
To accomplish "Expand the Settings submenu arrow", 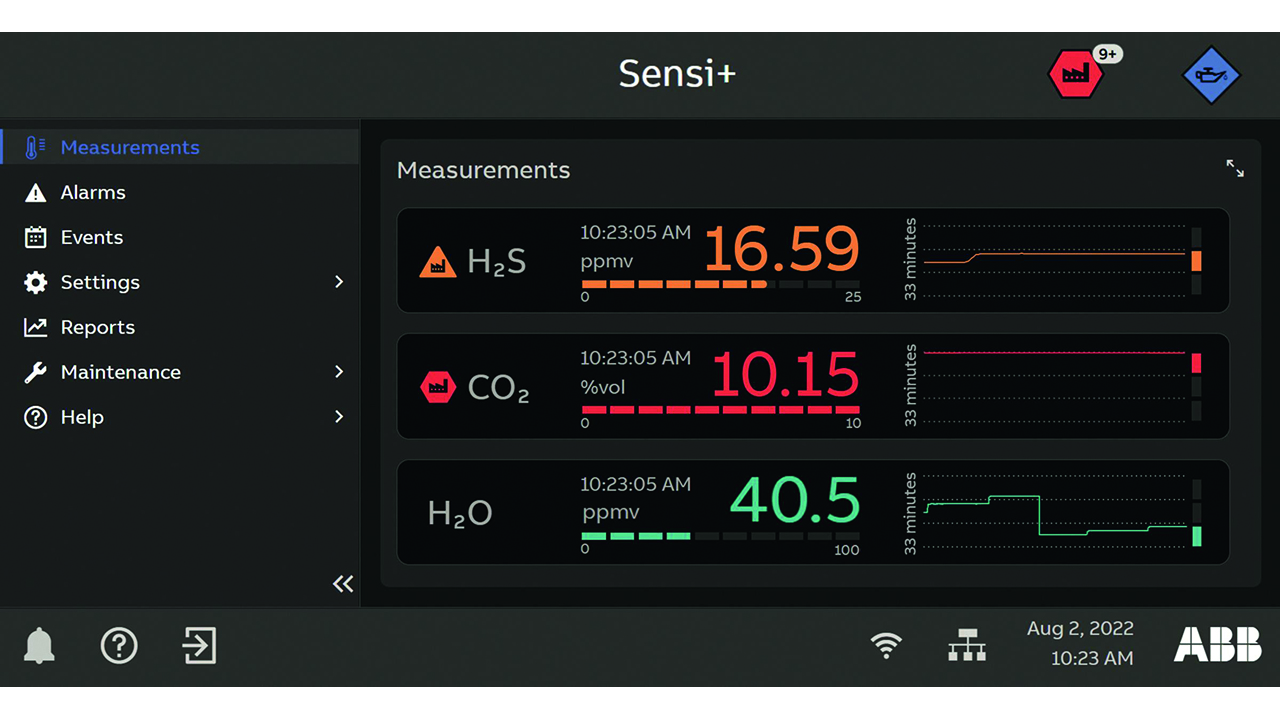I will 339,282.
